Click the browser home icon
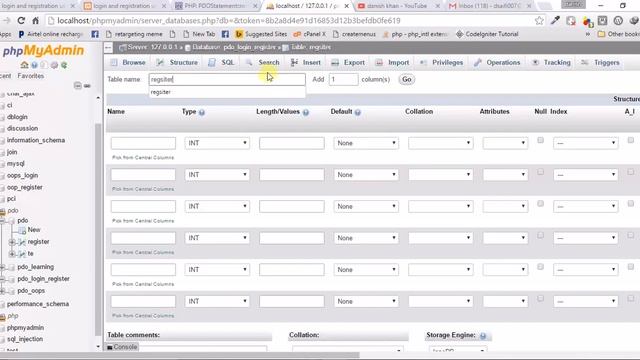Screen dimensions: 640x360 coord(36,20)
